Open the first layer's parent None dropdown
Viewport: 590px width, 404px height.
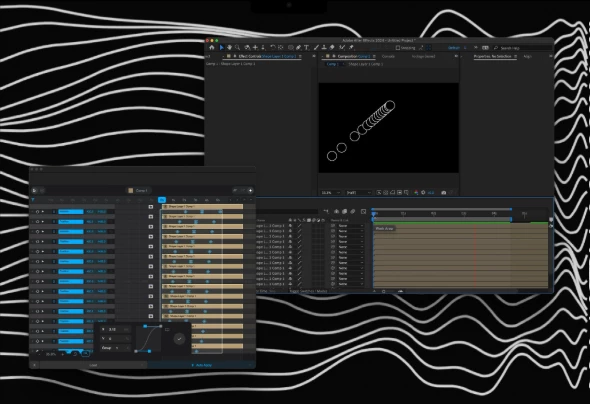click(x=351, y=226)
